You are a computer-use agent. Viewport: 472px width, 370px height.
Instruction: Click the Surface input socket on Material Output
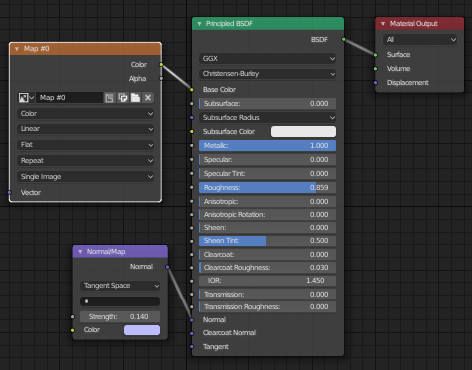[376, 55]
